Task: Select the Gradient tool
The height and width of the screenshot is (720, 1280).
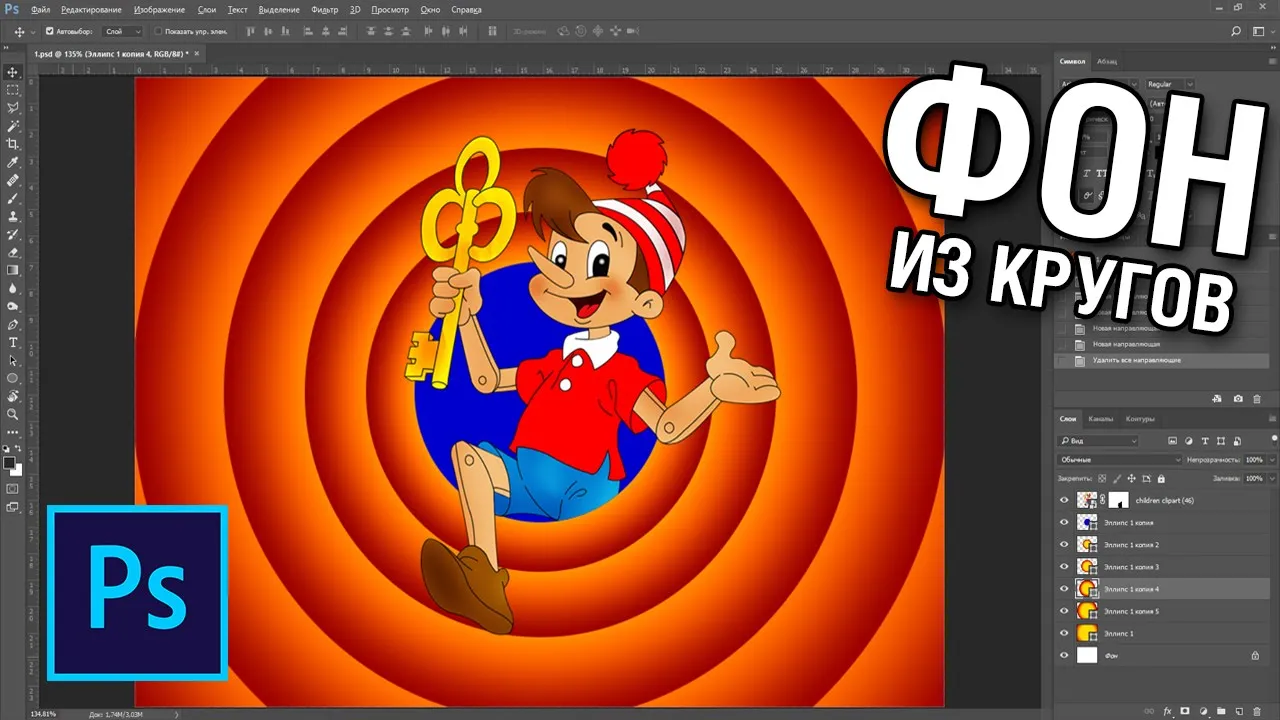Action: (13, 270)
